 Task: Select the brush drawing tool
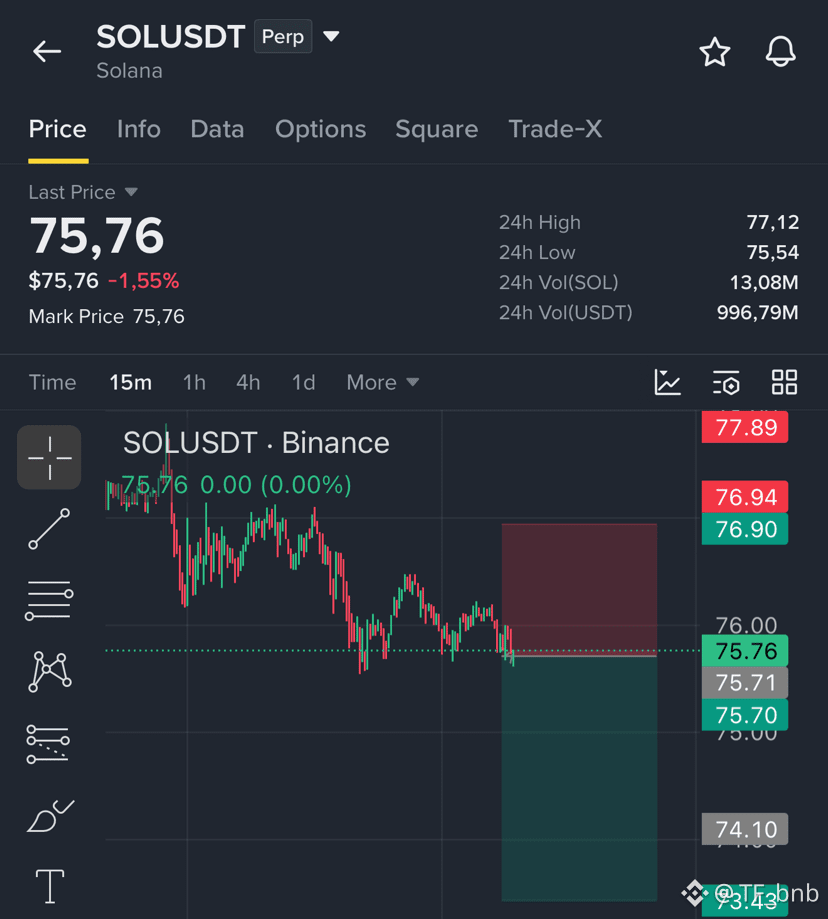coord(50,816)
